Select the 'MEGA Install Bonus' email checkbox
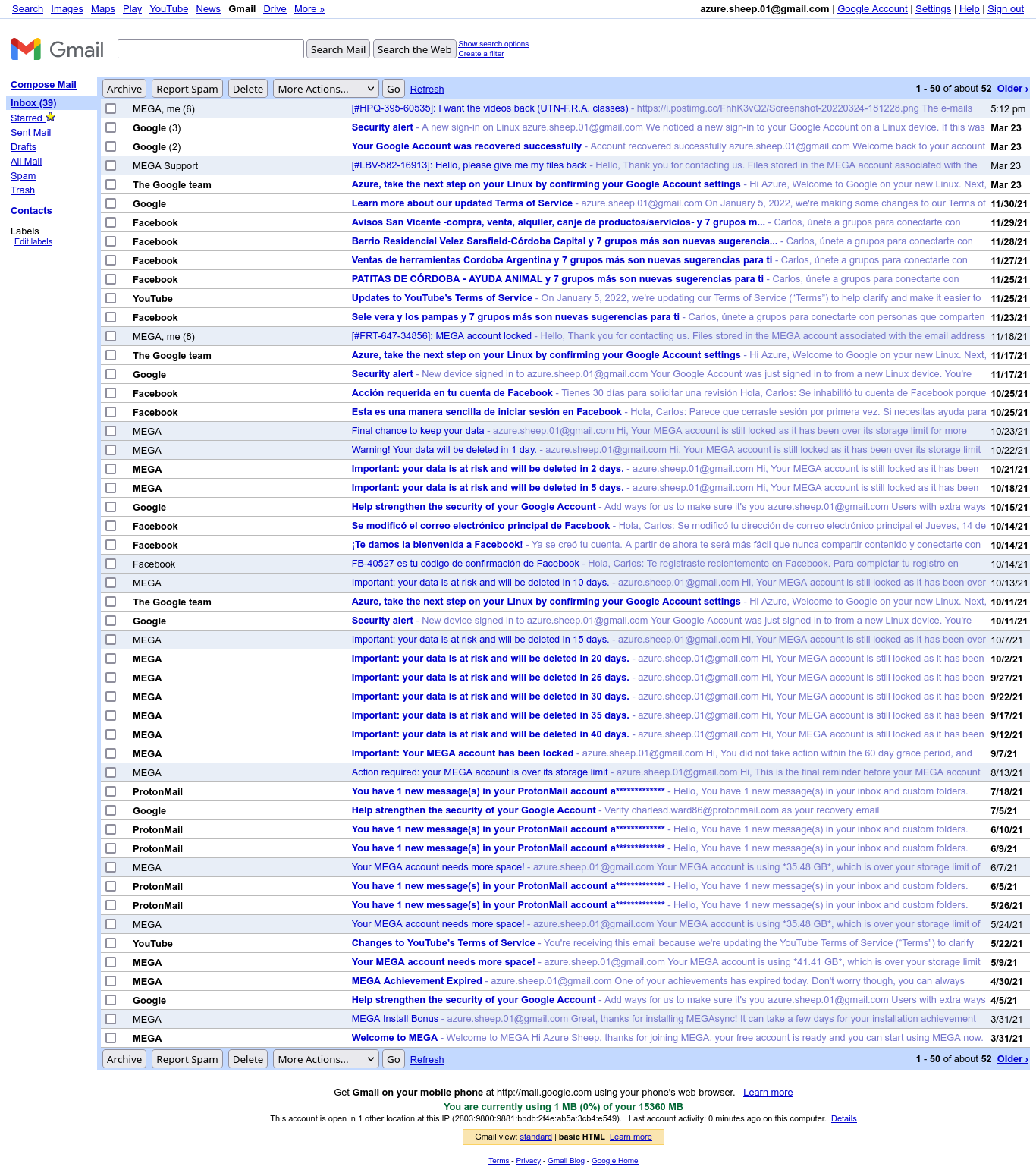The width and height of the screenshot is (1036, 1173). [x=111, y=1019]
